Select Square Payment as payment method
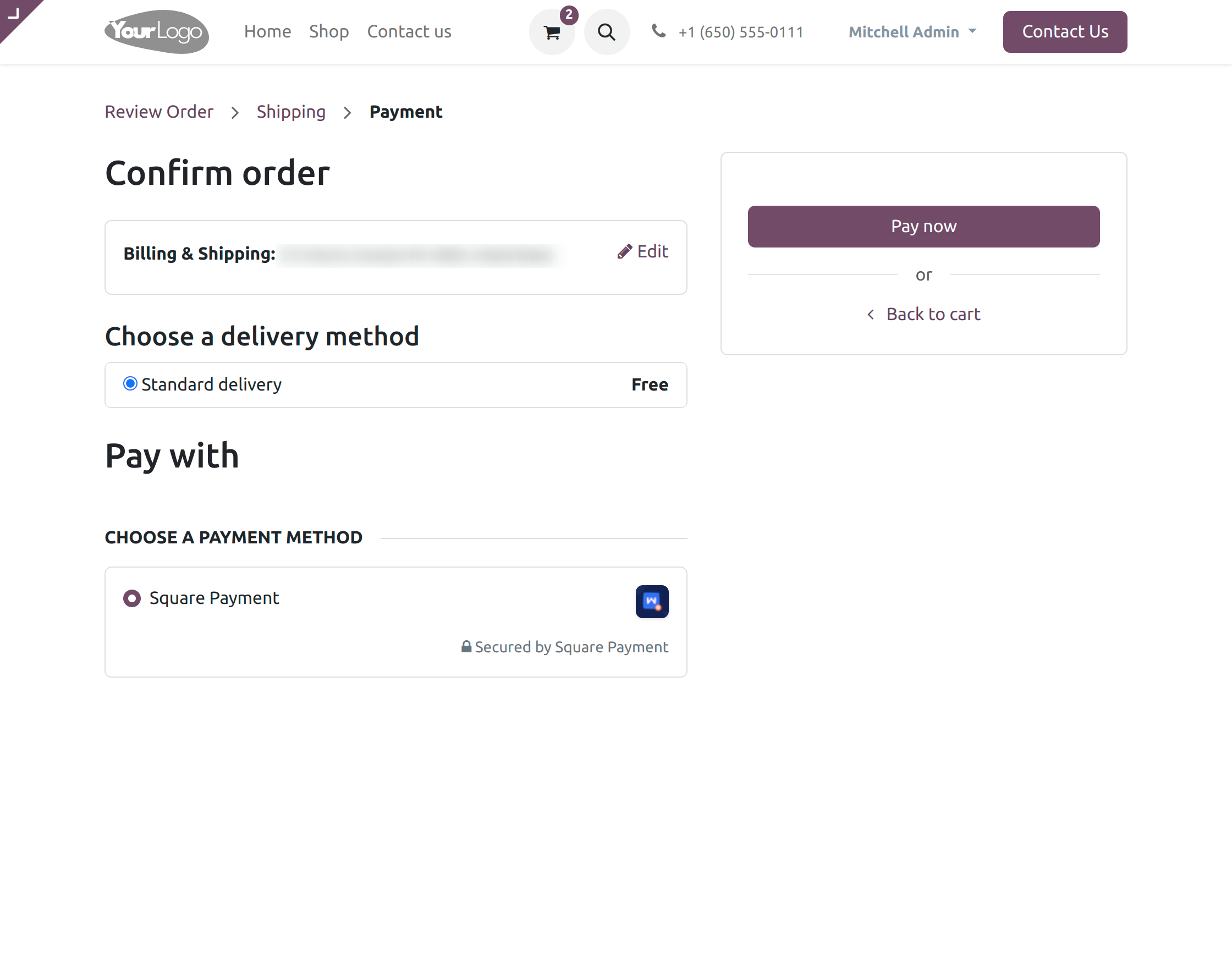This screenshot has height=968, width=1232. (131, 598)
